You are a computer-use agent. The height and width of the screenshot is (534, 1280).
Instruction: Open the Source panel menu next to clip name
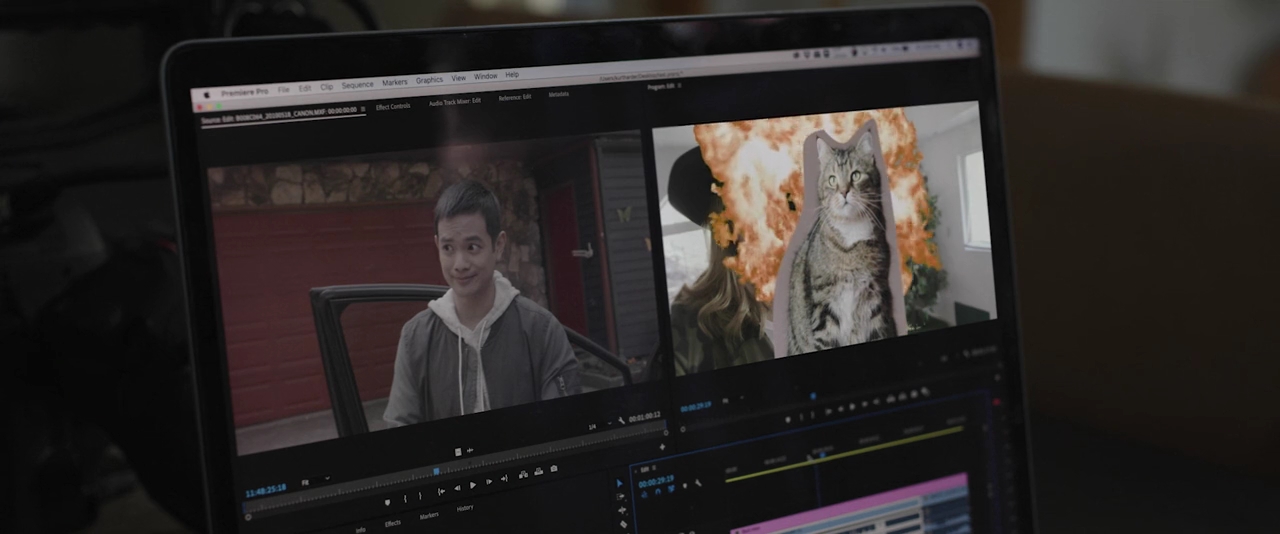[363, 109]
